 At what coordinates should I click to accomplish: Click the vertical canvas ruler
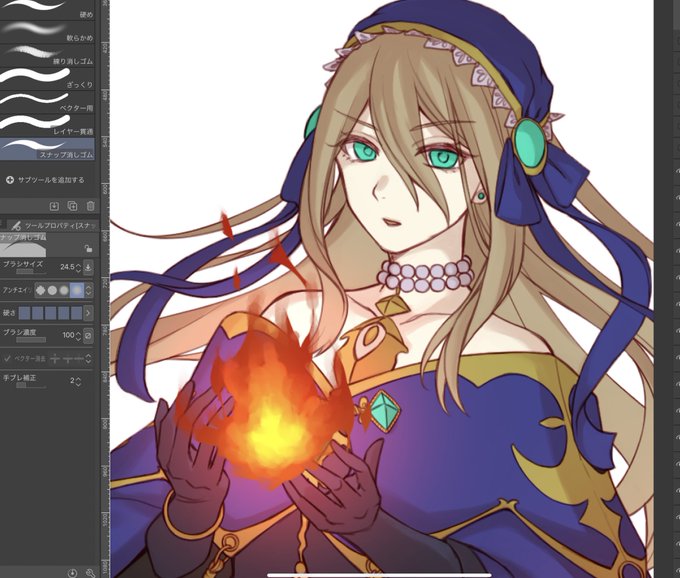pyautogui.click(x=105, y=289)
